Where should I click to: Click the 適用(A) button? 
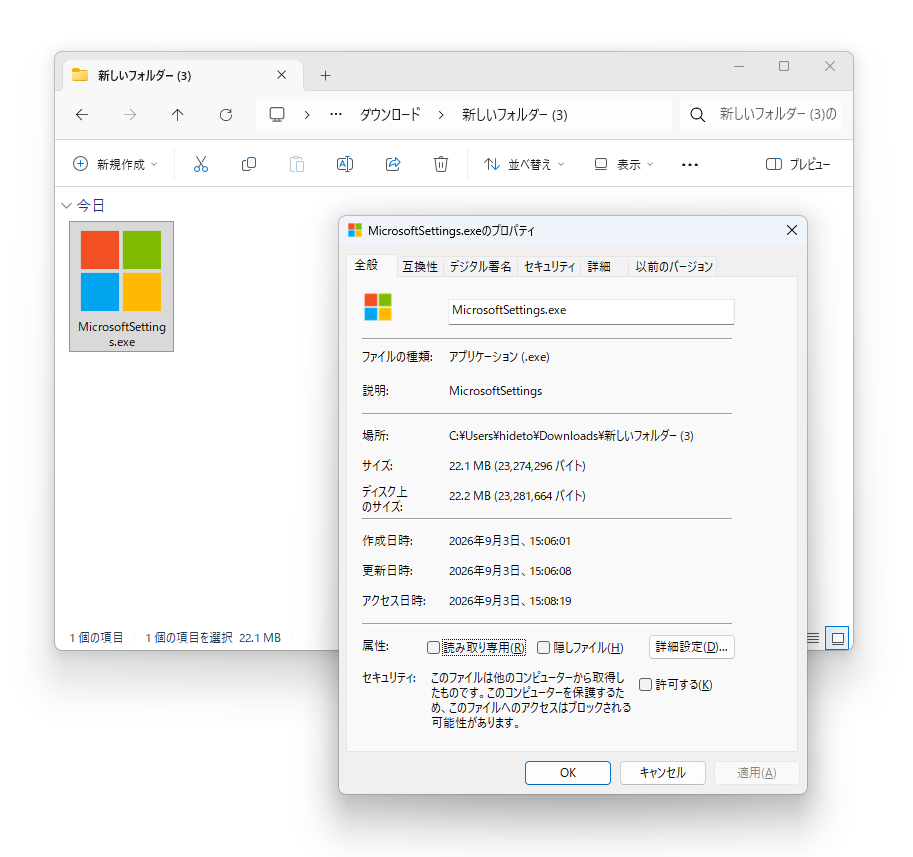756,773
